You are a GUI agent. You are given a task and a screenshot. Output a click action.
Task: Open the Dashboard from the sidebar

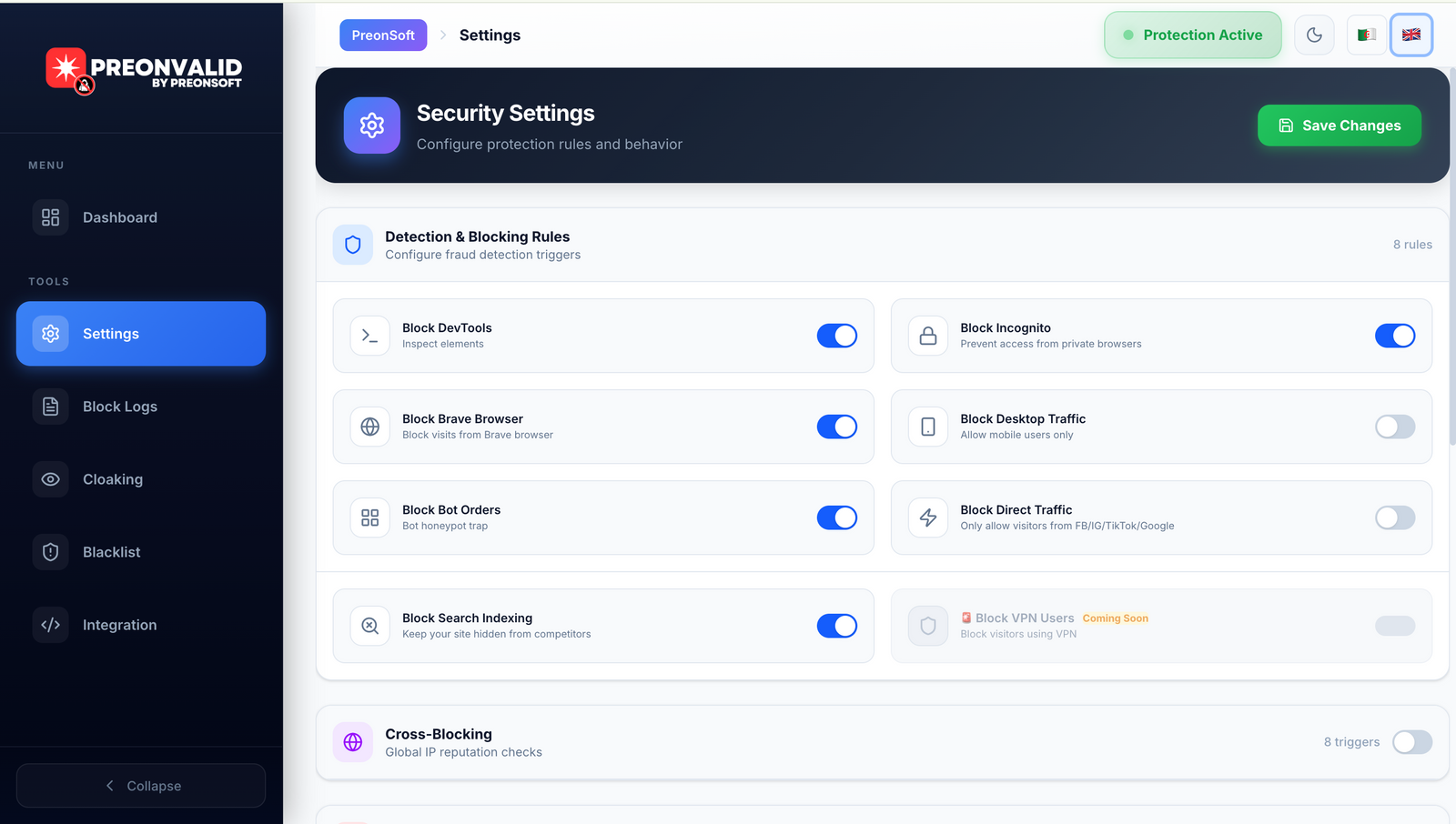pyautogui.click(x=120, y=217)
